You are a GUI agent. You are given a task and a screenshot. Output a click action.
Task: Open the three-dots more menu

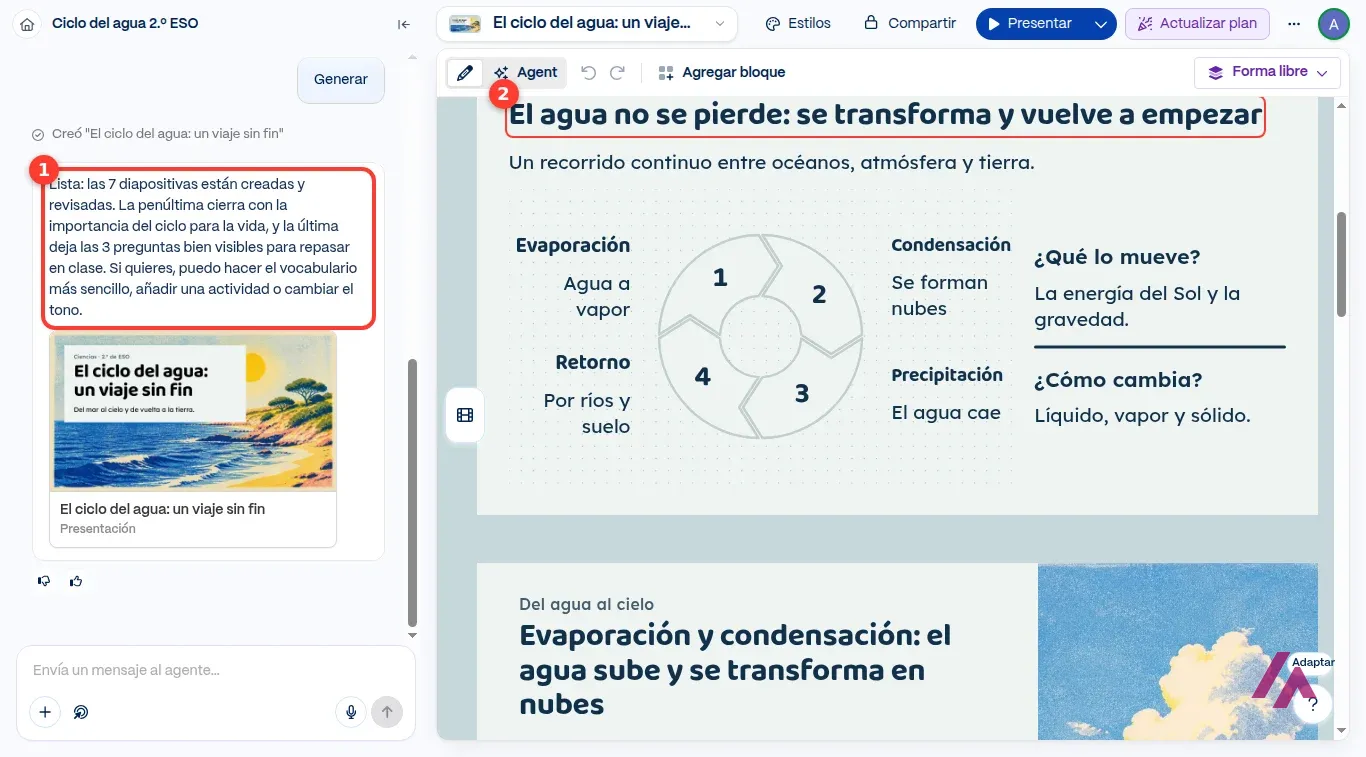click(1294, 24)
